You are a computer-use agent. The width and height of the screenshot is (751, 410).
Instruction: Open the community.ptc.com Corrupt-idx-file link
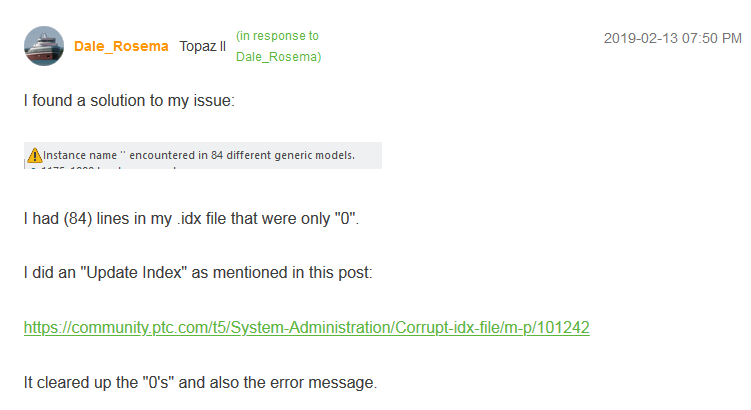pyautogui.click(x=306, y=327)
